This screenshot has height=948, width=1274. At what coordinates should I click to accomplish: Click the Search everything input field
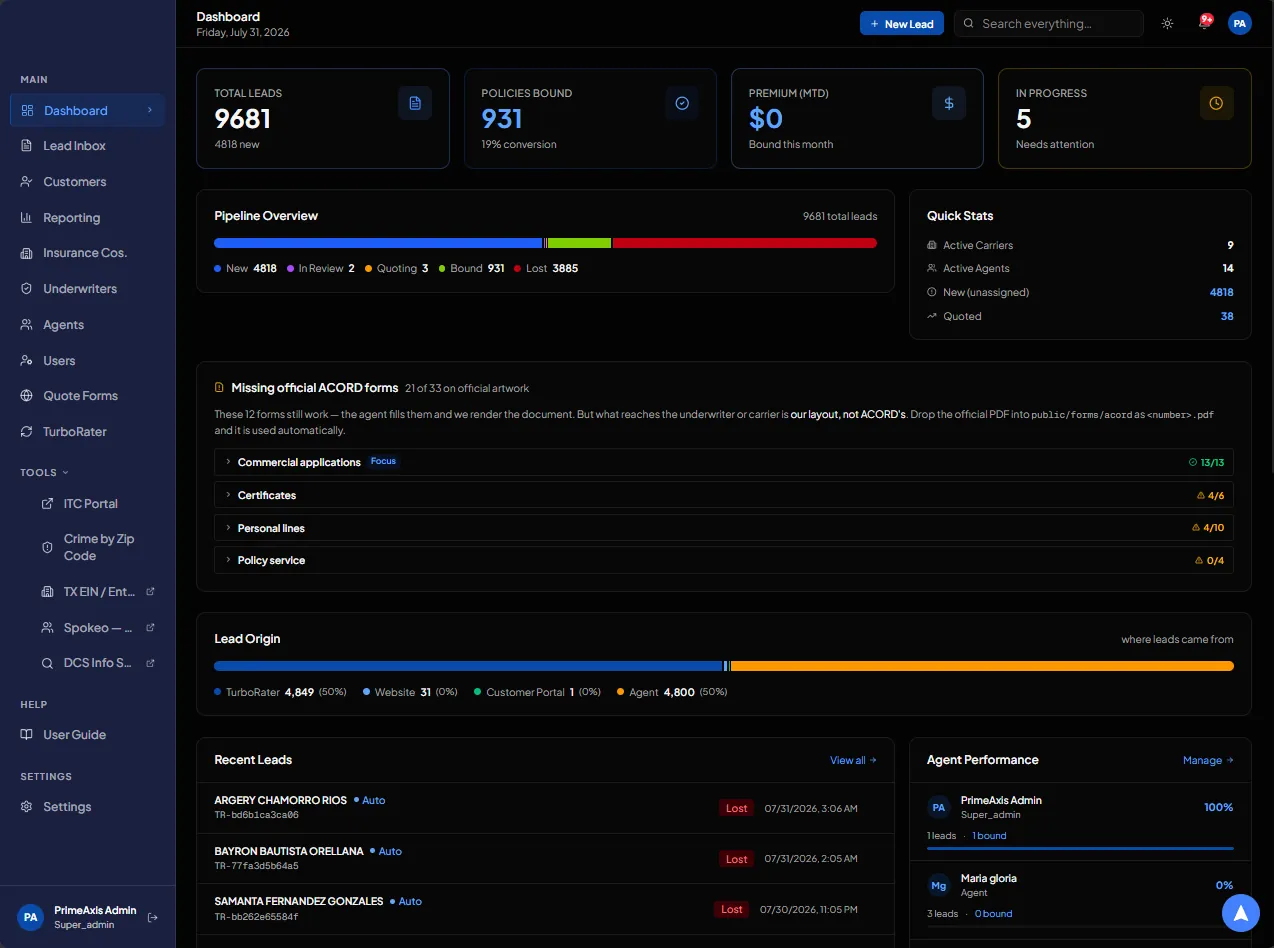click(x=1048, y=23)
